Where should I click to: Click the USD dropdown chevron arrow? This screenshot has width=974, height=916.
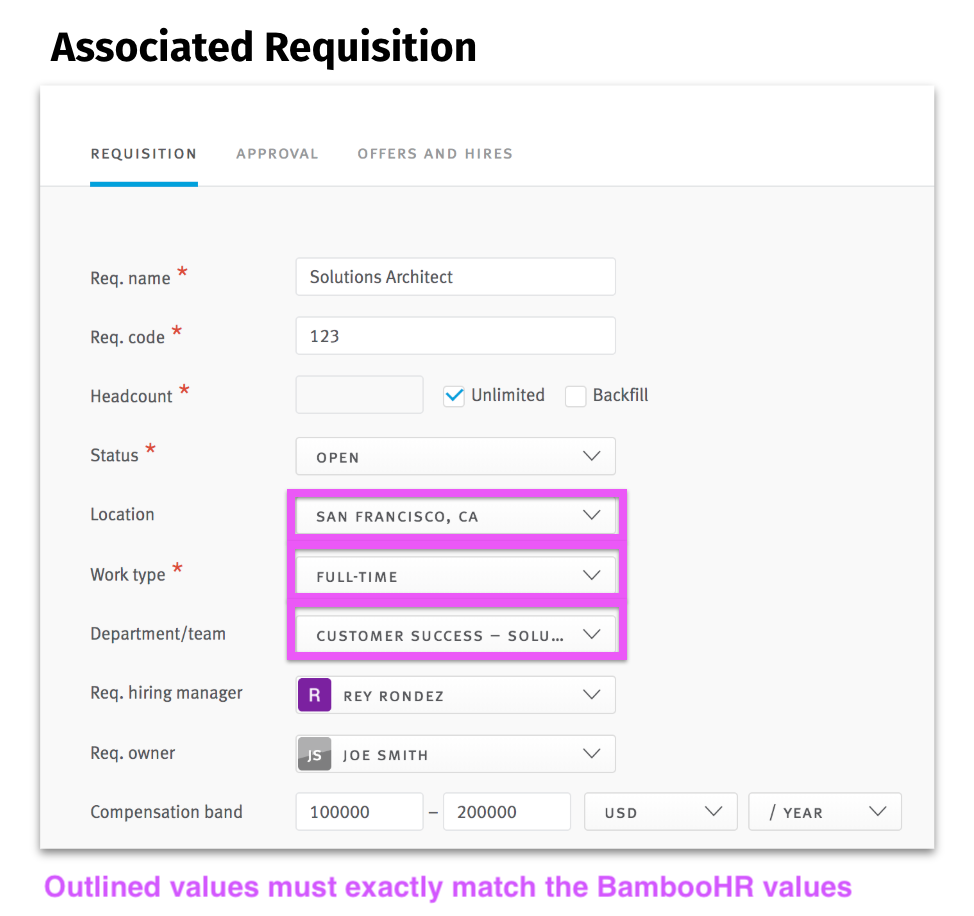pos(714,811)
